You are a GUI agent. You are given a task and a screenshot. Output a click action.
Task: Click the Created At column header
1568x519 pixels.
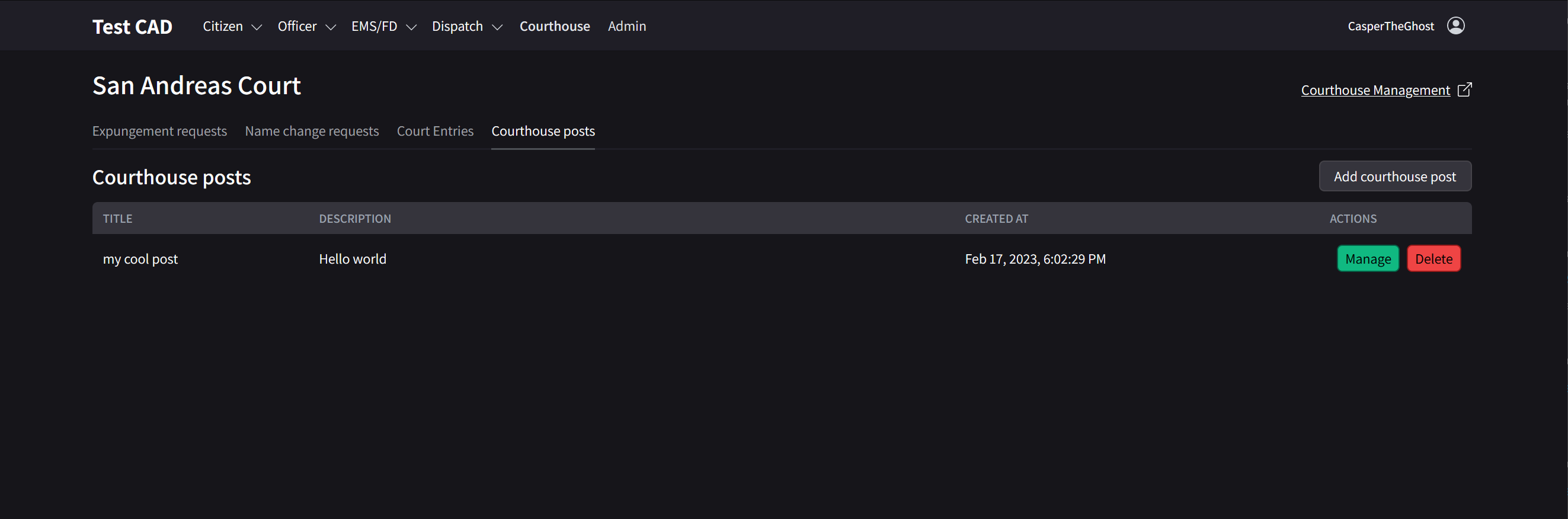pyautogui.click(x=996, y=219)
